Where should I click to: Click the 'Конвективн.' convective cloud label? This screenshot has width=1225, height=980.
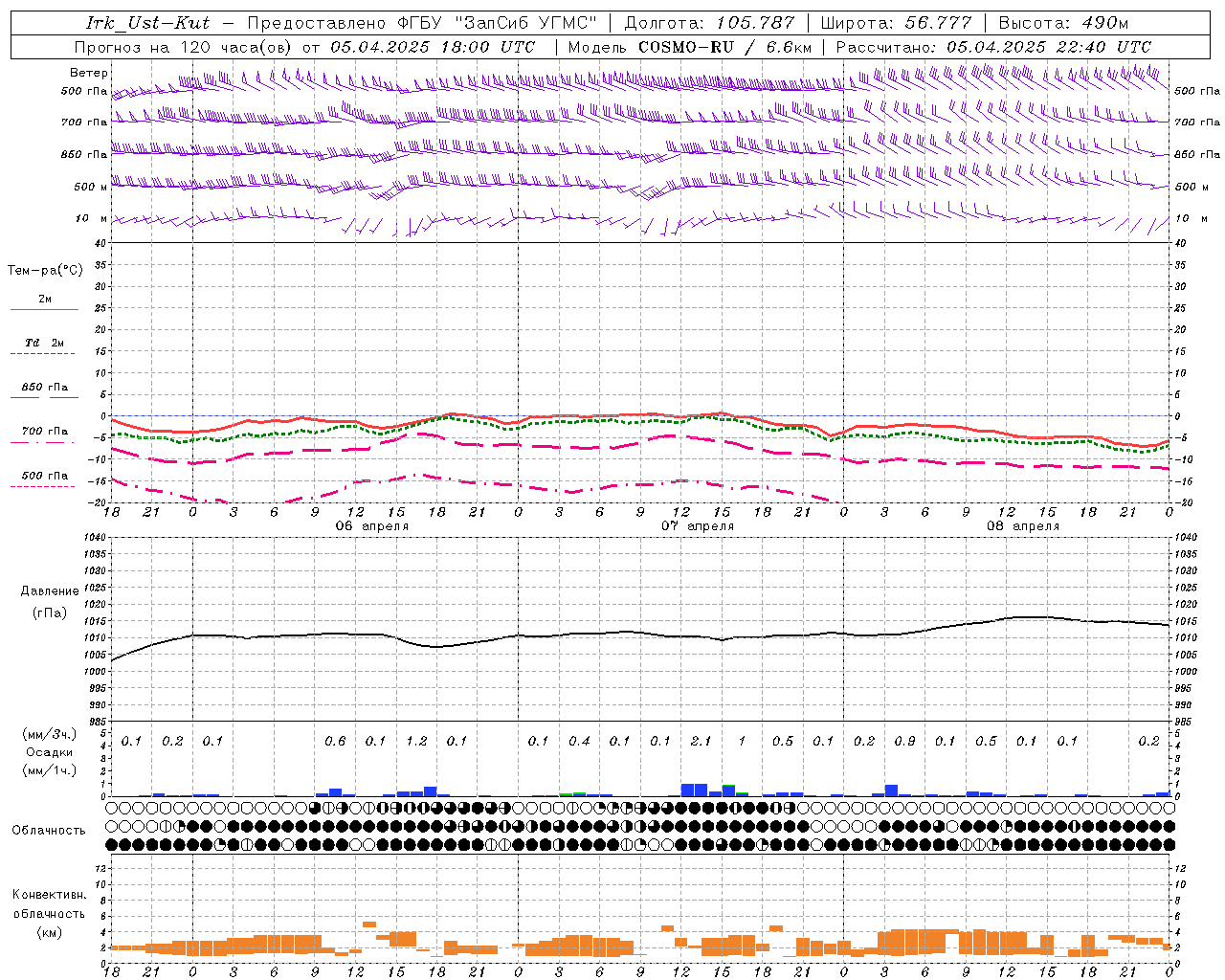pyautogui.click(x=49, y=895)
